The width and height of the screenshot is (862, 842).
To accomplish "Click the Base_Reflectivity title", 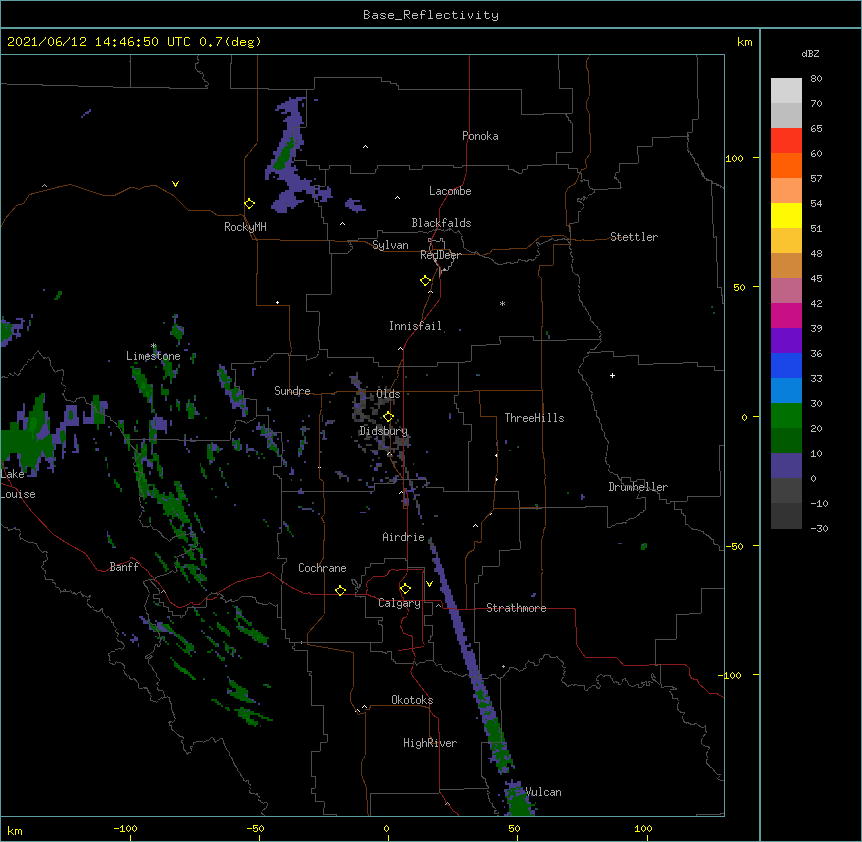I will [431, 15].
